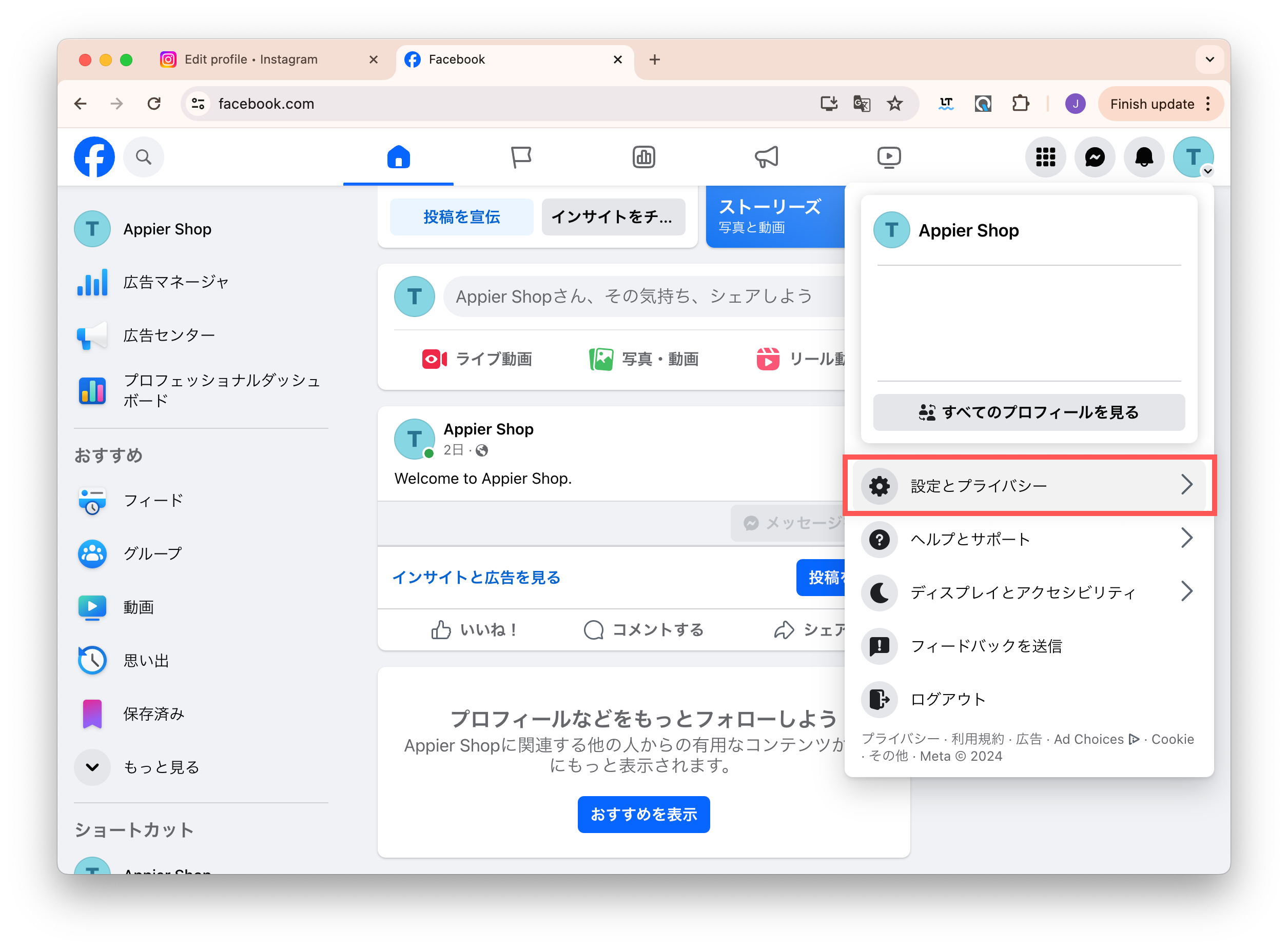Go to the Home tab icon
1288x950 pixels.
398,157
